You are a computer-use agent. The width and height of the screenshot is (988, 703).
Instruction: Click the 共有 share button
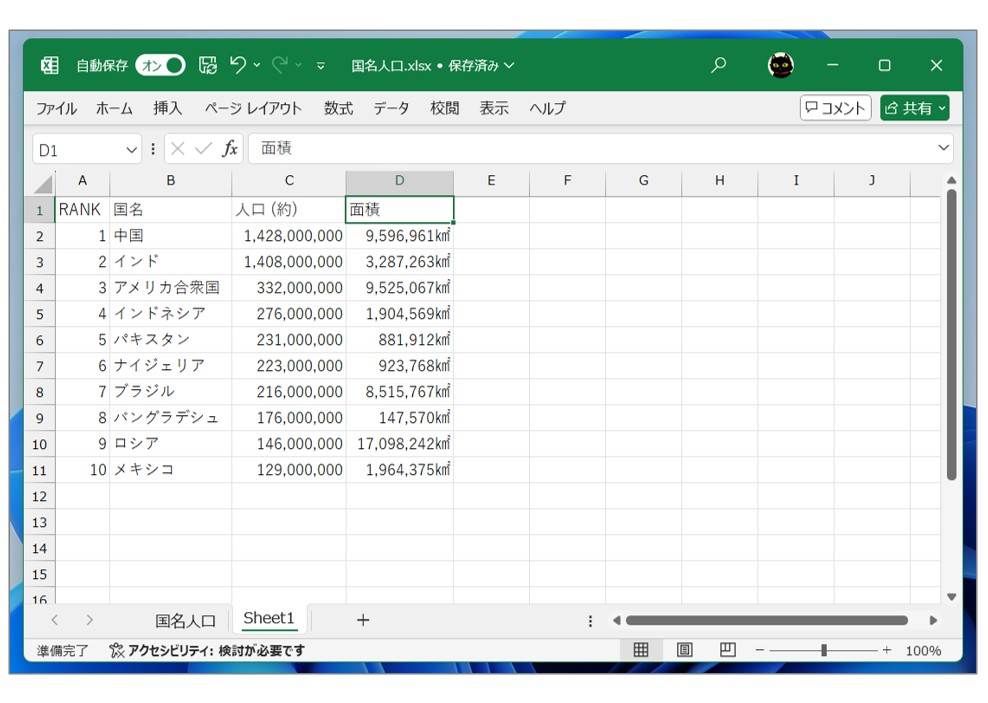(x=915, y=108)
